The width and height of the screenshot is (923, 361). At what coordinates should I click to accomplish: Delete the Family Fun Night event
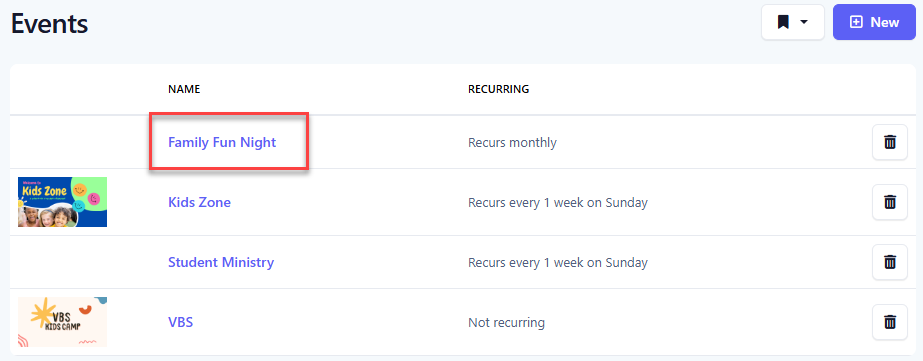pos(889,142)
